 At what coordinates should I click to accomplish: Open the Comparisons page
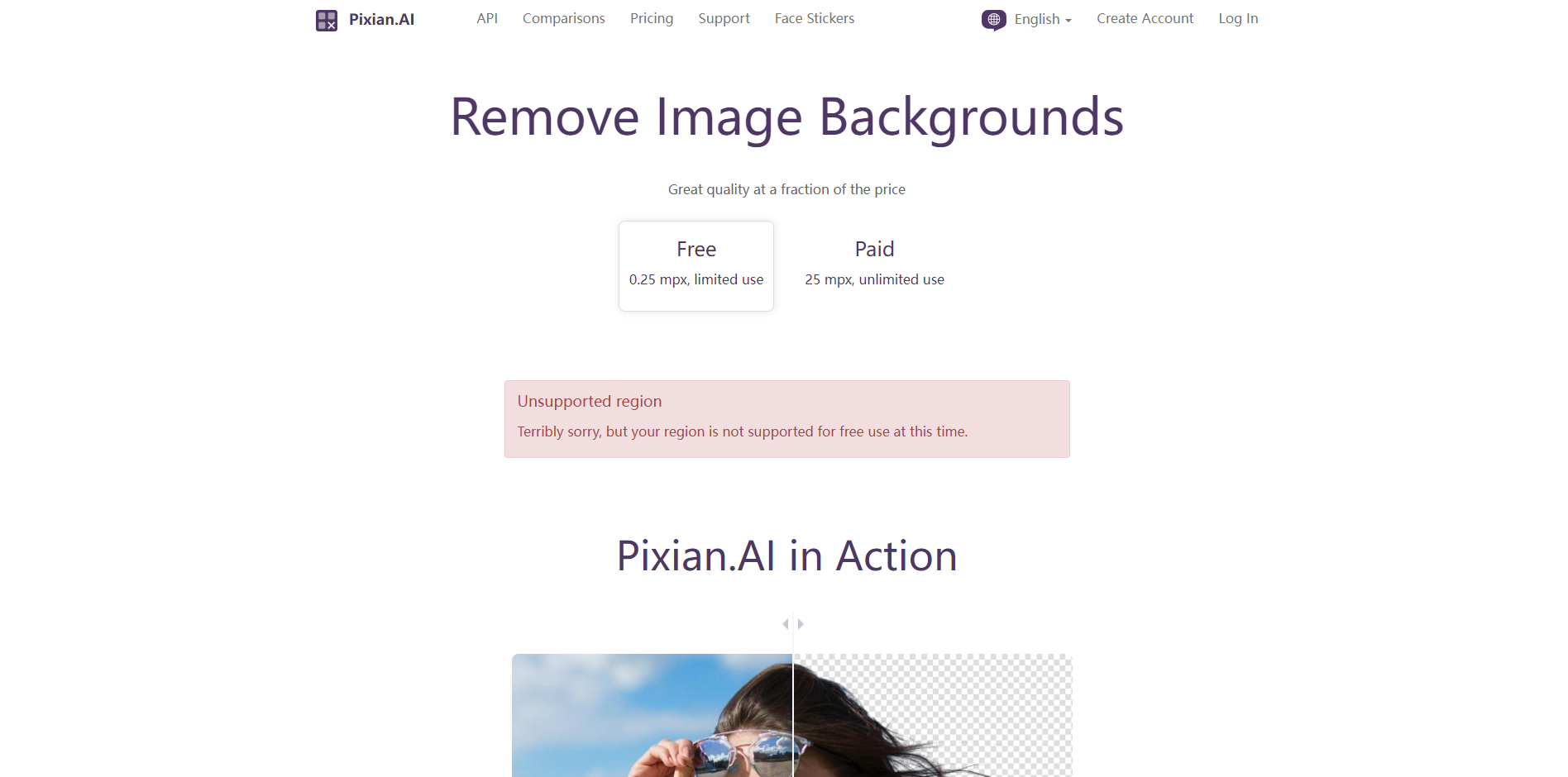click(x=564, y=18)
